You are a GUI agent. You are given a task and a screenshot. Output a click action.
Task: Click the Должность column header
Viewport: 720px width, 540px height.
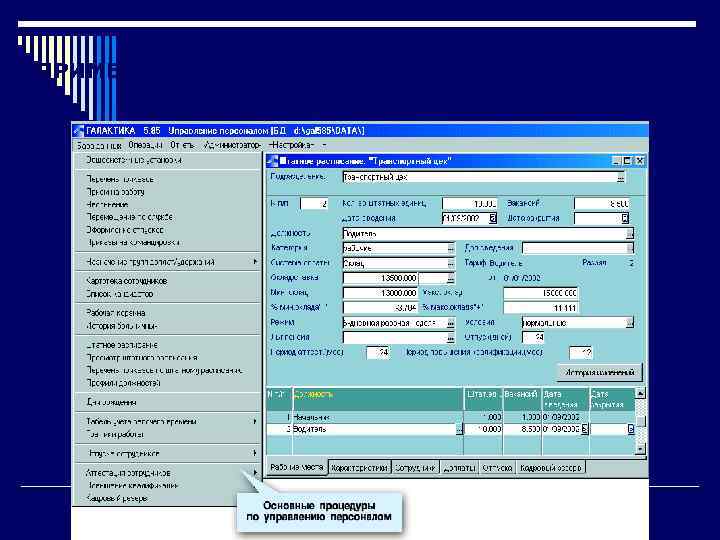378,399
